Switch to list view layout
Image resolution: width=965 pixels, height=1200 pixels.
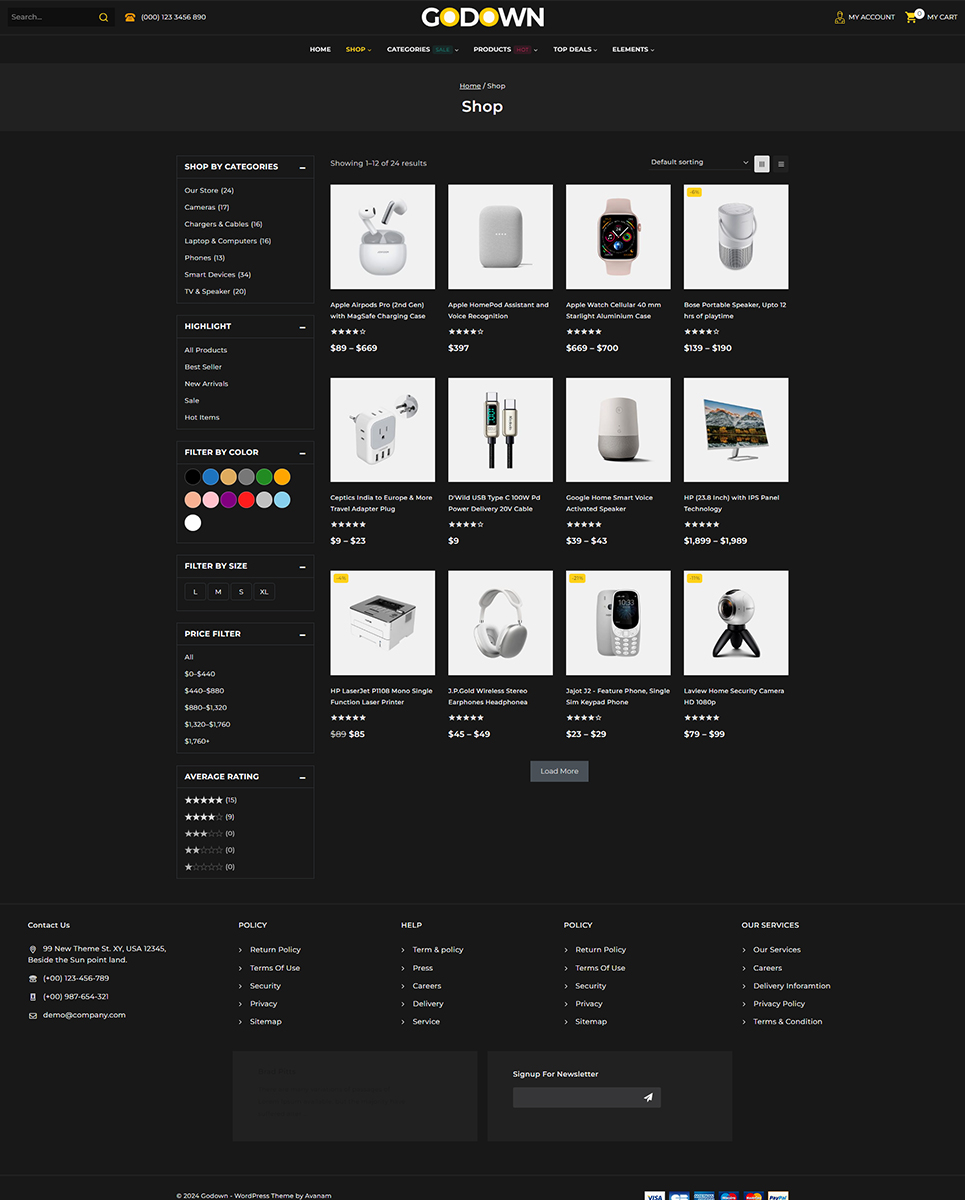point(781,164)
